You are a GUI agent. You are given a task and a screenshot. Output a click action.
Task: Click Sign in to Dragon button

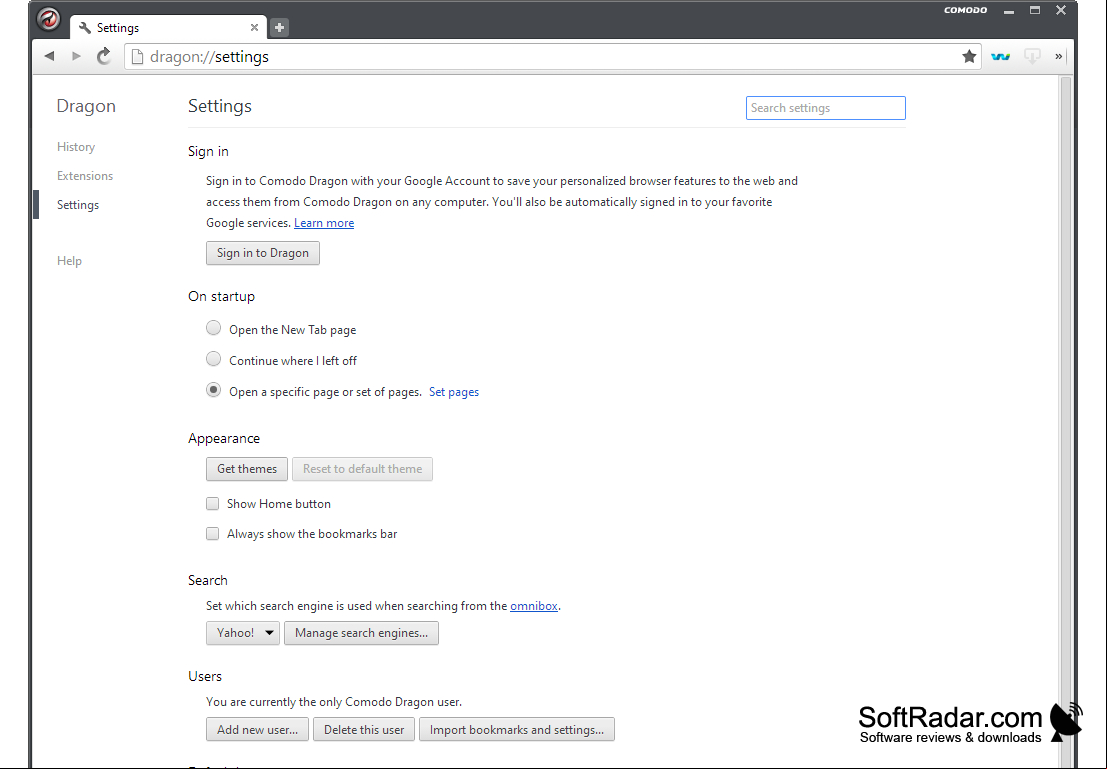click(x=263, y=253)
